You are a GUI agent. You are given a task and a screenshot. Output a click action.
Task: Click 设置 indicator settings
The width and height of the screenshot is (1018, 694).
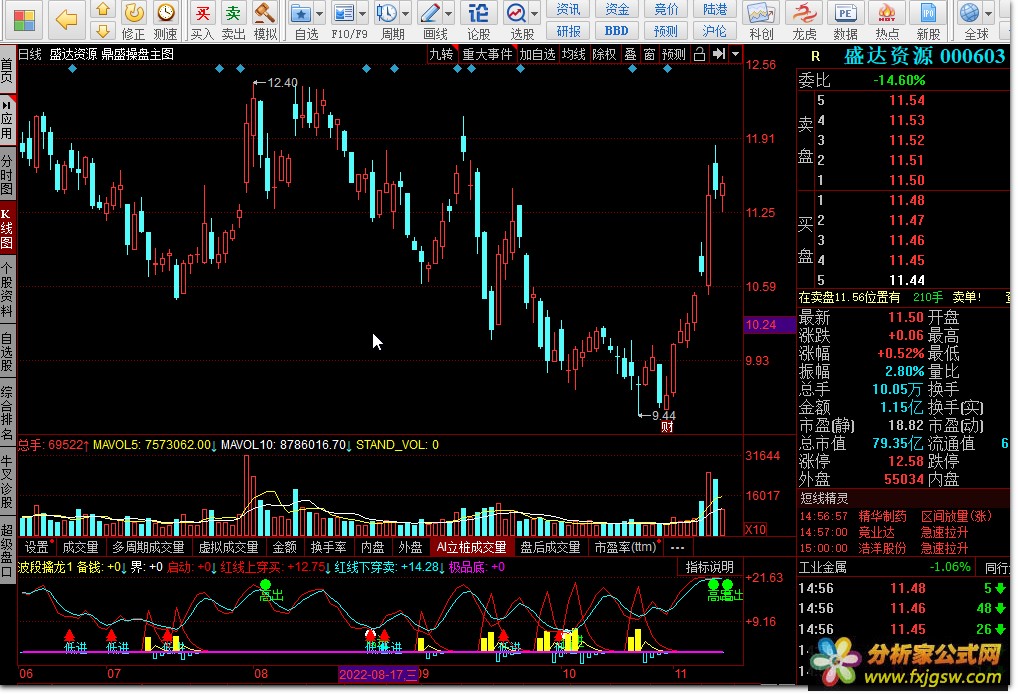[36, 547]
